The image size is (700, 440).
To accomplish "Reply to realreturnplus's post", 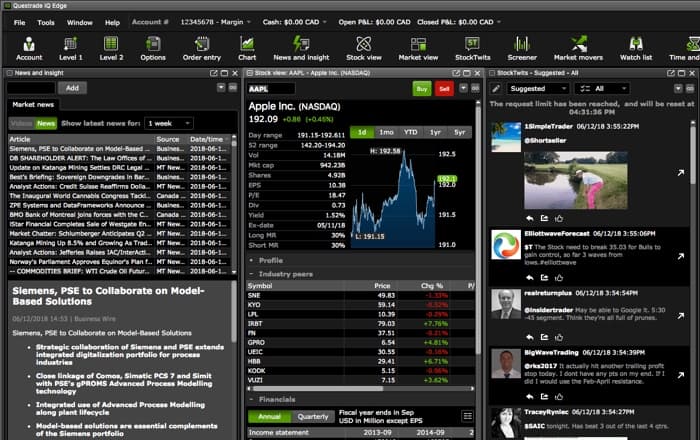I will coord(529,337).
